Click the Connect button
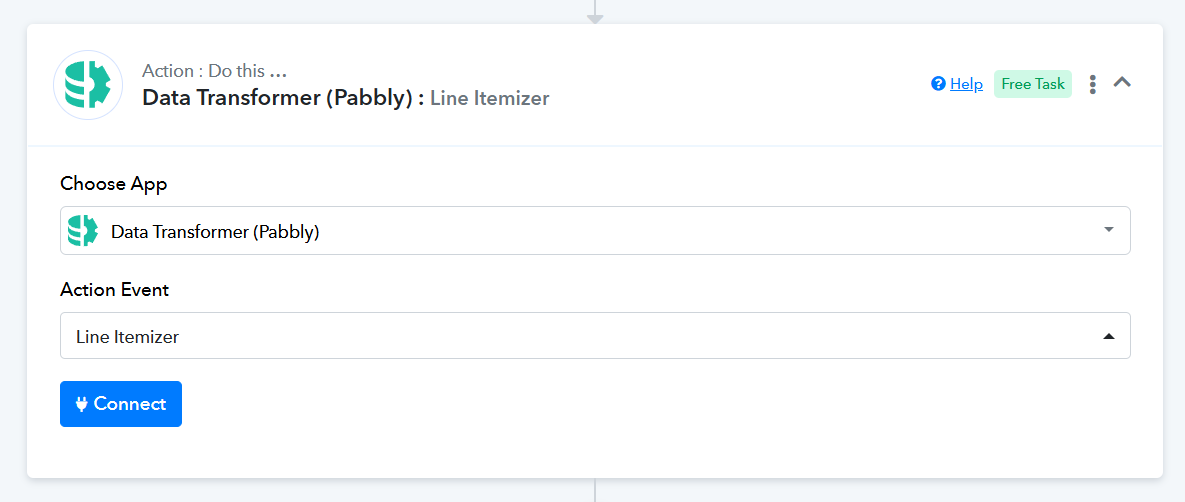 coord(121,404)
